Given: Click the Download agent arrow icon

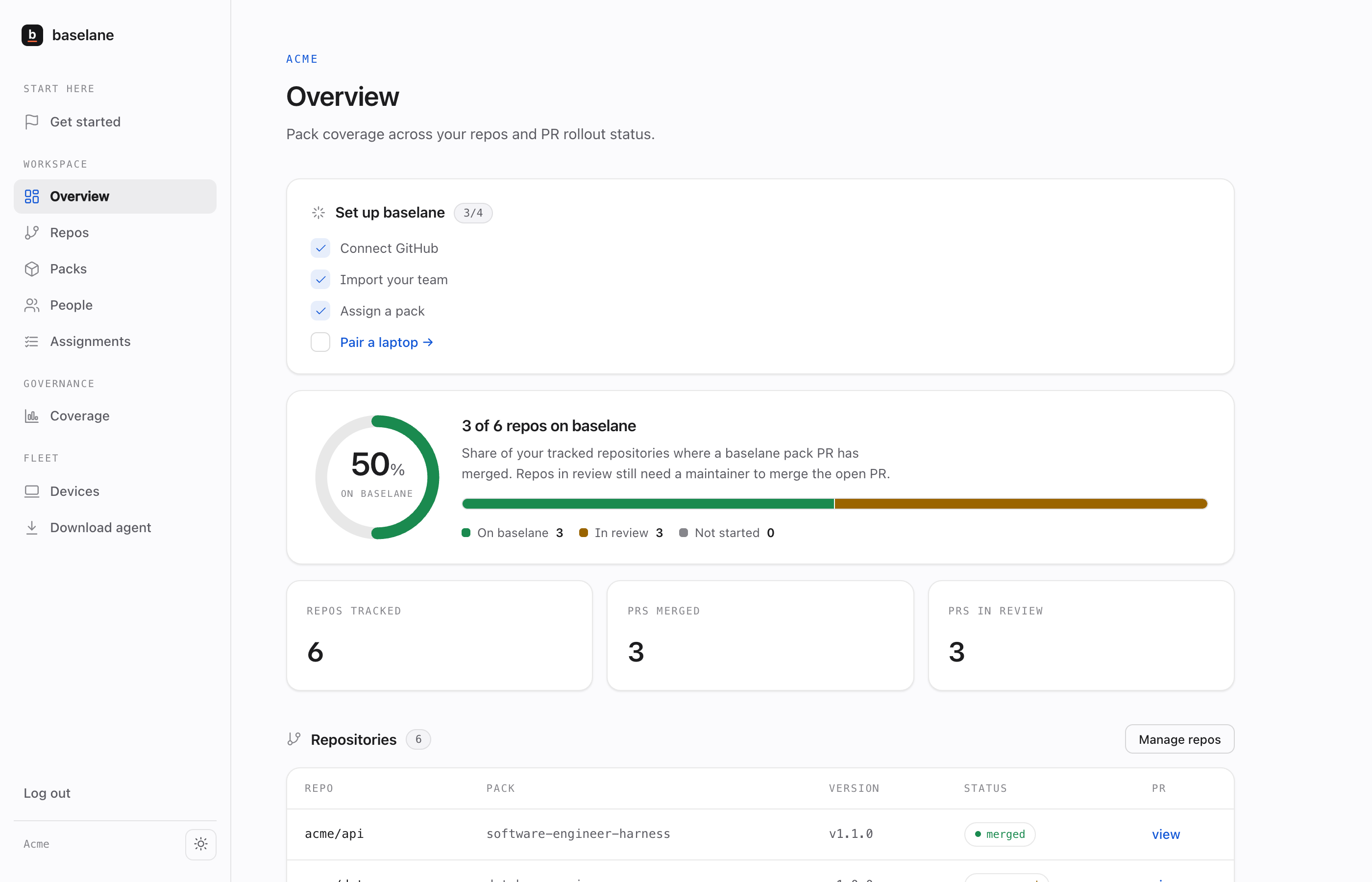Looking at the screenshot, I should click(32, 527).
